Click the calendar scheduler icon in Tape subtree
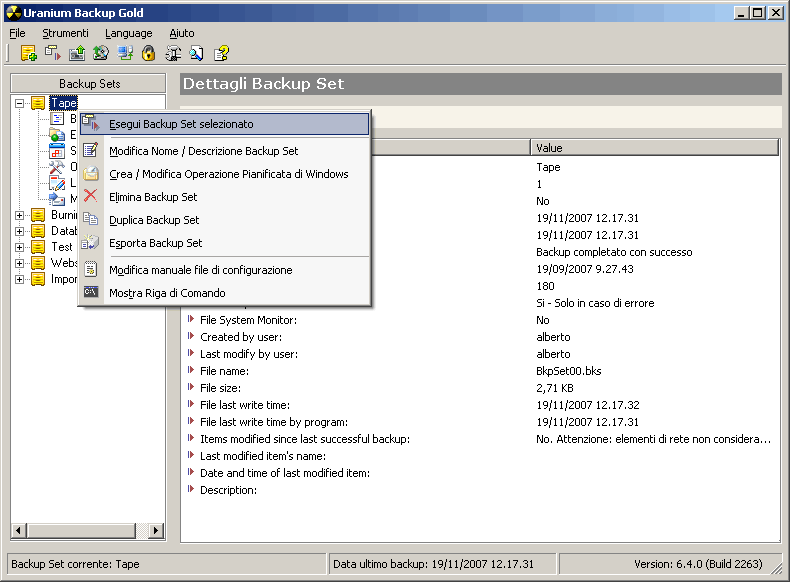 pyautogui.click(x=57, y=151)
